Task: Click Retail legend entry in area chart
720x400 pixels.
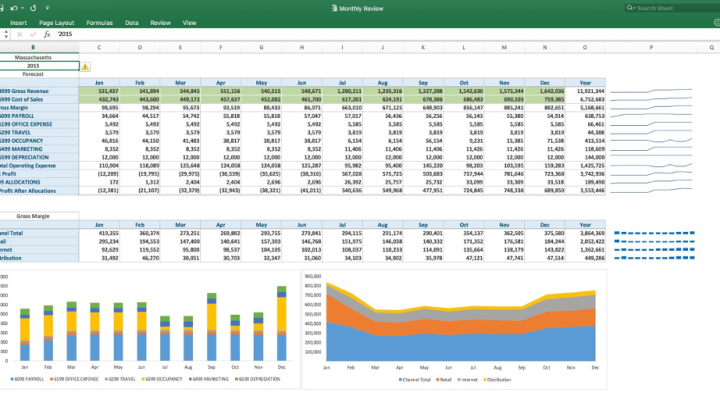Action: point(444,380)
